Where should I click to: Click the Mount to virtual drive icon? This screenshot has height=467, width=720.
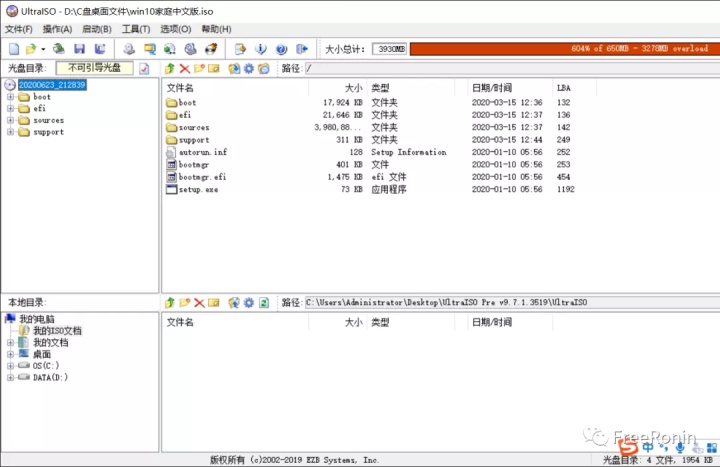point(170,49)
